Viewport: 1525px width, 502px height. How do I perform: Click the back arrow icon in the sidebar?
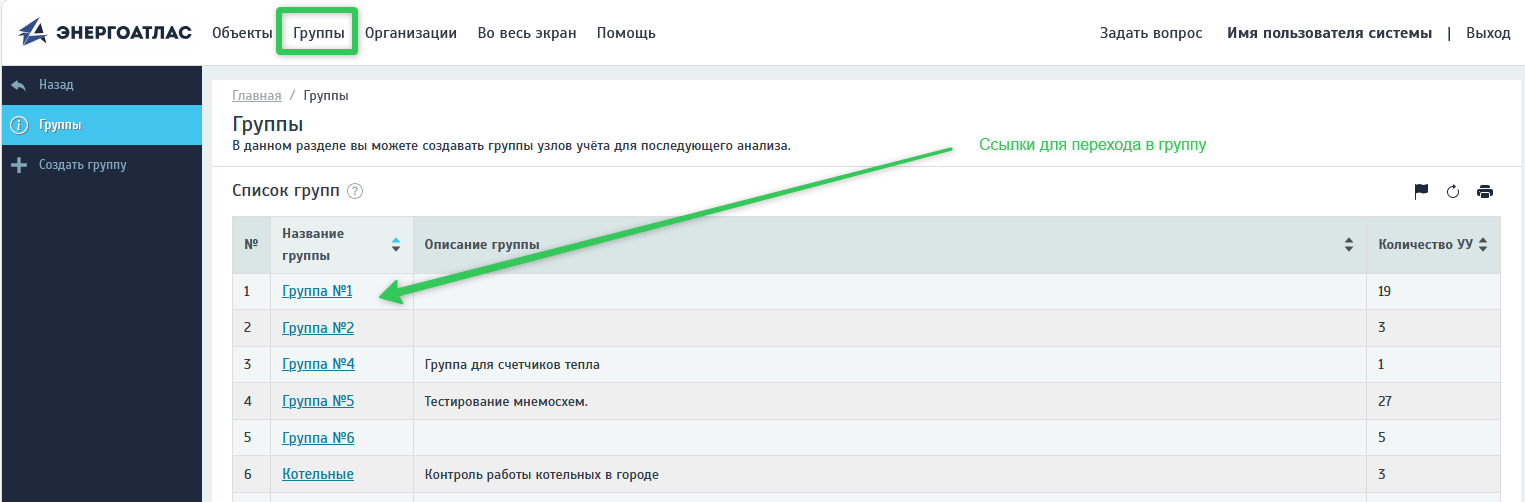[x=18, y=85]
